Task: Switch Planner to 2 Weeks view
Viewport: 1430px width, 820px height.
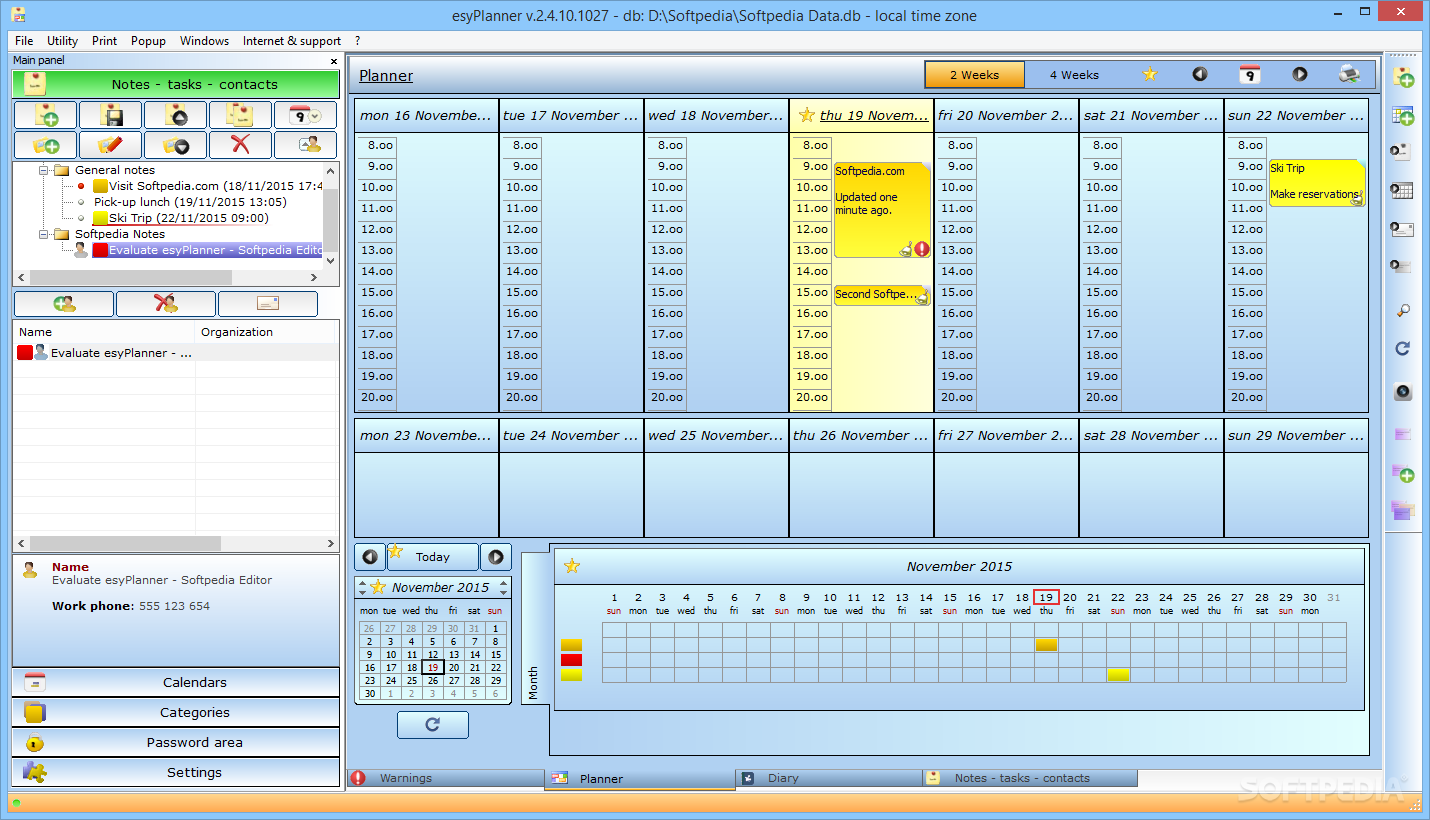Action: 974,75
